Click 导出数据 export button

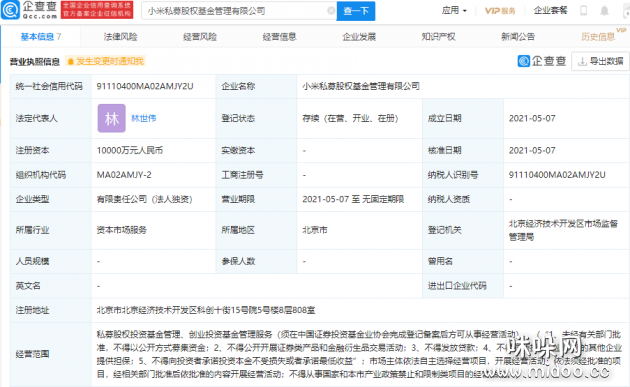(600, 61)
